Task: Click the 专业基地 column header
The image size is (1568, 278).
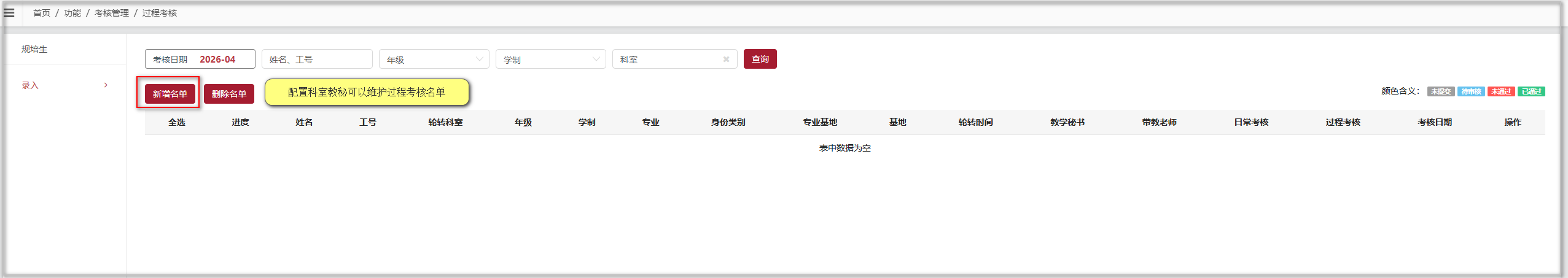Action: [821, 122]
